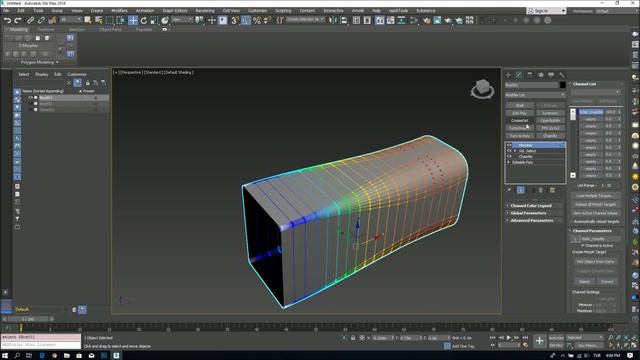
Task: Toggle the Percent Snap icon
Action: point(257,20)
